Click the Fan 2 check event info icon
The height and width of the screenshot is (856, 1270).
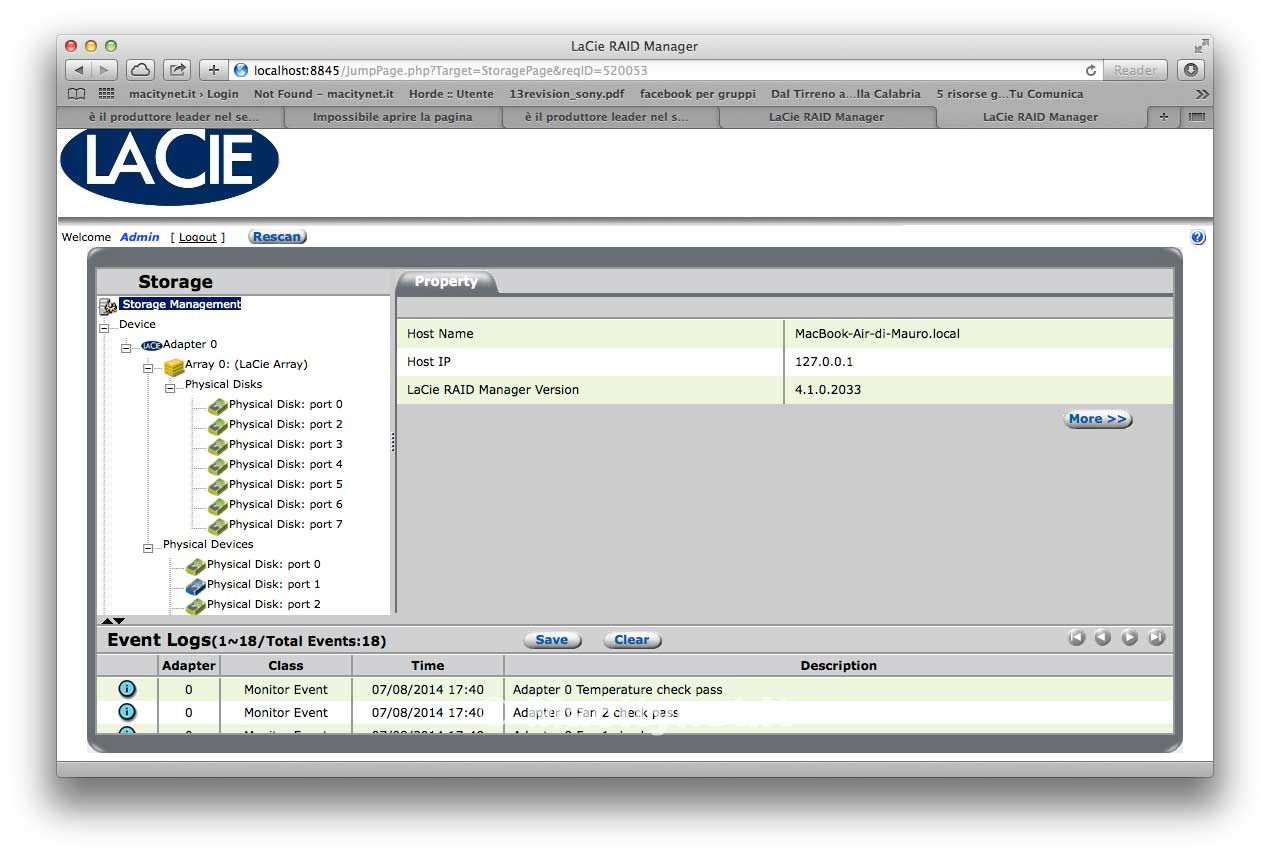[127, 712]
